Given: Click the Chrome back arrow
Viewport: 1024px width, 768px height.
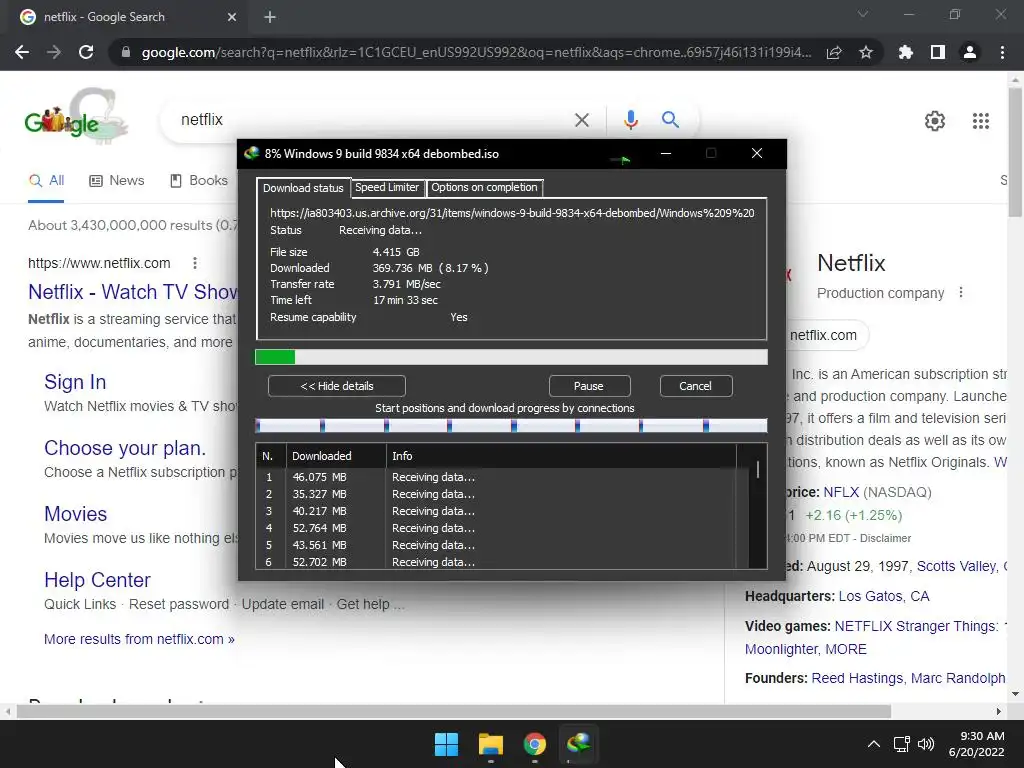Looking at the screenshot, I should pyautogui.click(x=22, y=52).
